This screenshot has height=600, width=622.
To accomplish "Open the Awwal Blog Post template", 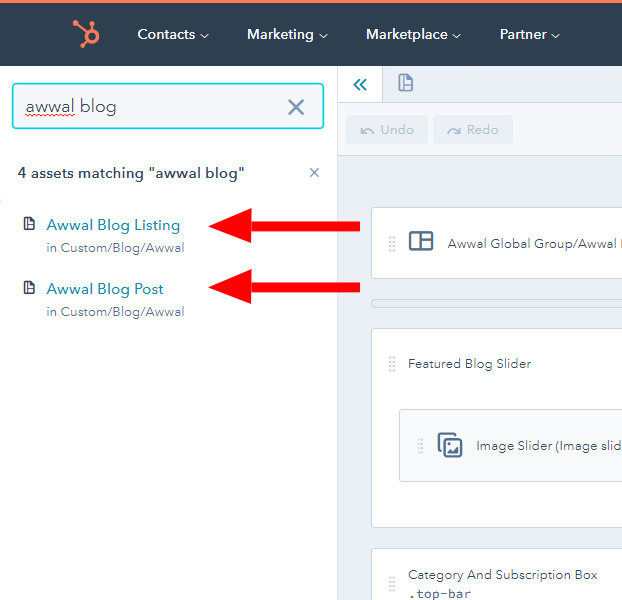I will (105, 289).
